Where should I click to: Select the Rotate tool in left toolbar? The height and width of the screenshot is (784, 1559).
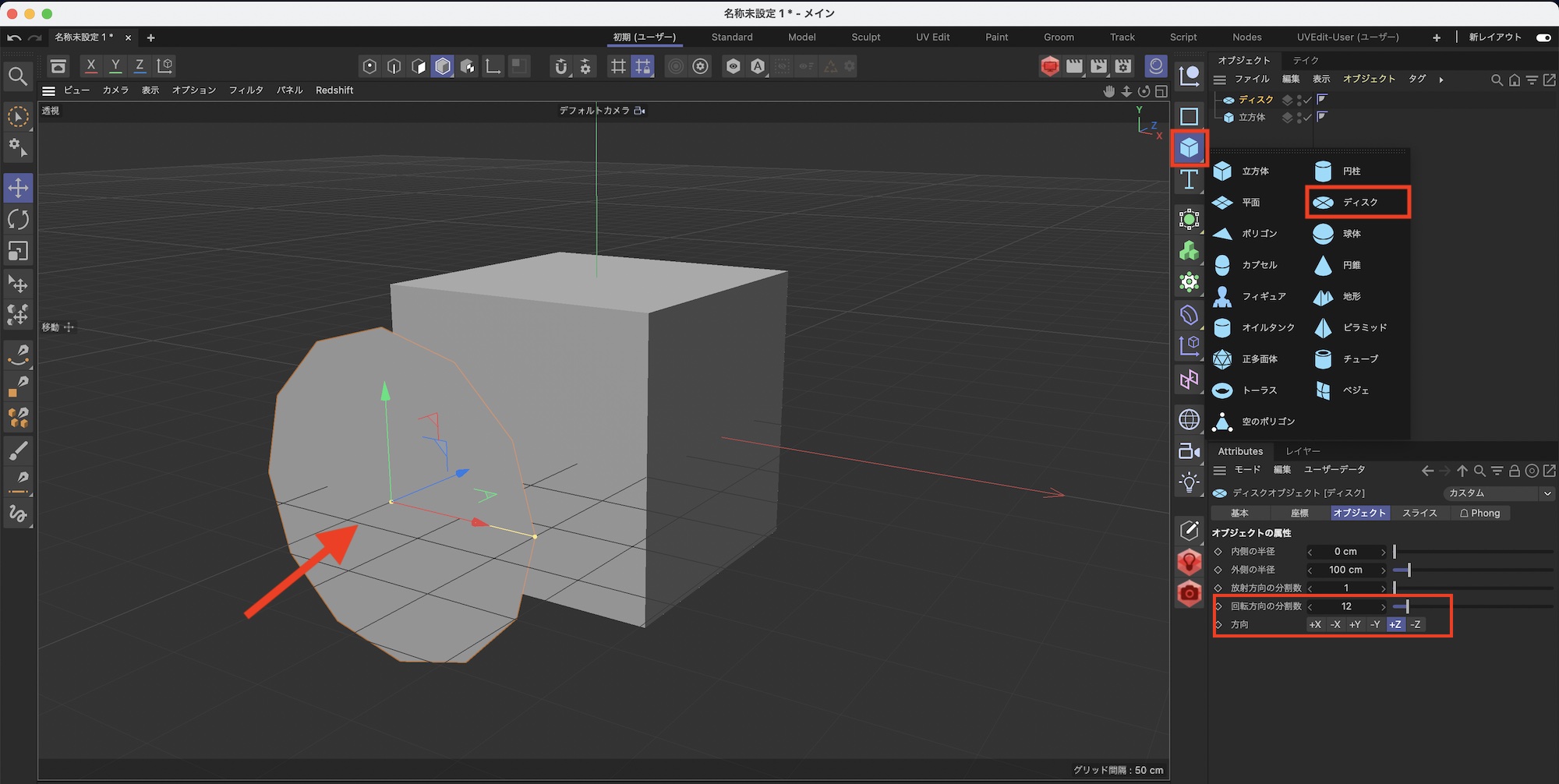[18, 220]
